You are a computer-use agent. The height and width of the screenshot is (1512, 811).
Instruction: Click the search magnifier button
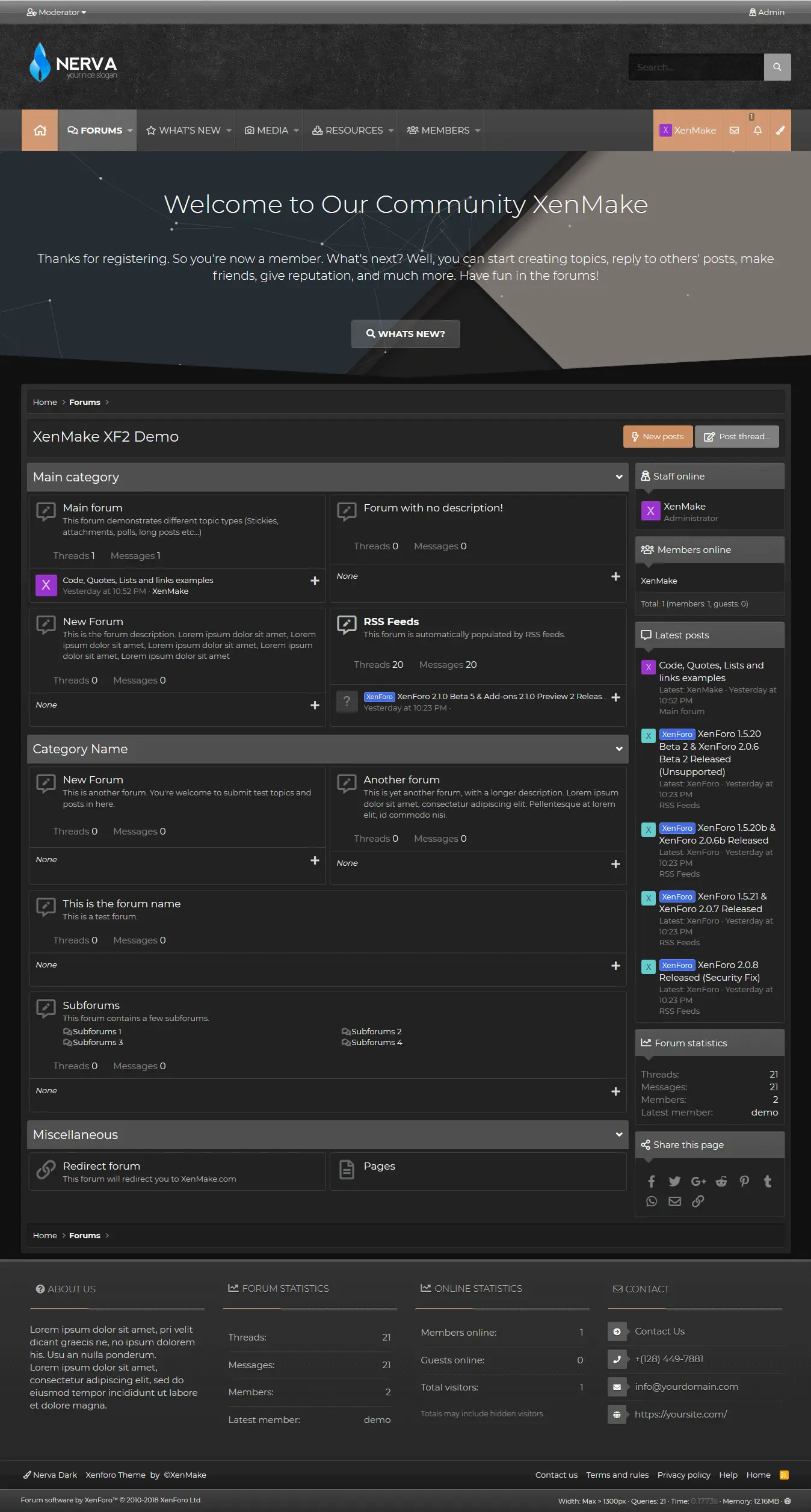[777, 67]
